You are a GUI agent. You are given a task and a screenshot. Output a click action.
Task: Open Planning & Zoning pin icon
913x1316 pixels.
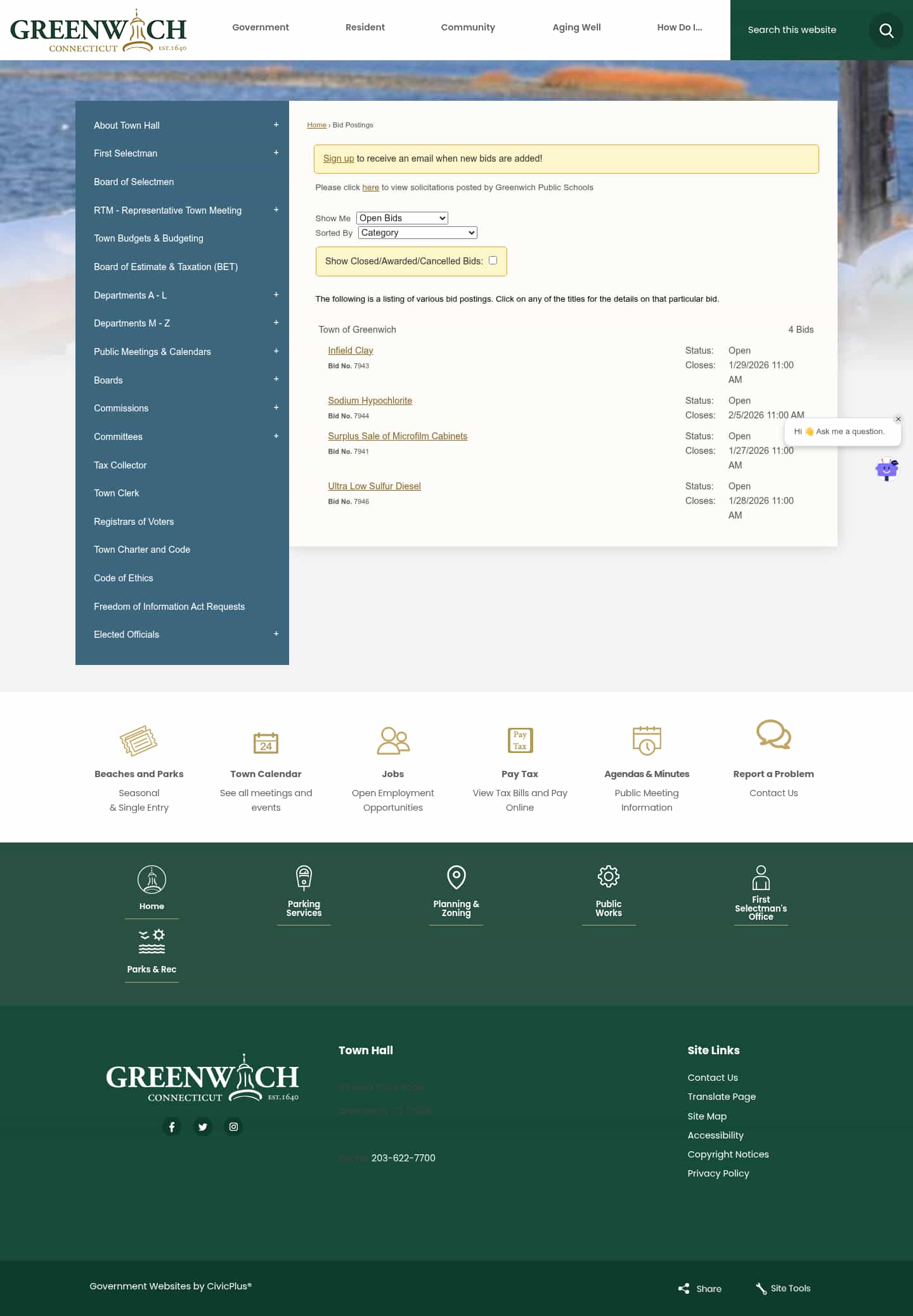pos(456,877)
